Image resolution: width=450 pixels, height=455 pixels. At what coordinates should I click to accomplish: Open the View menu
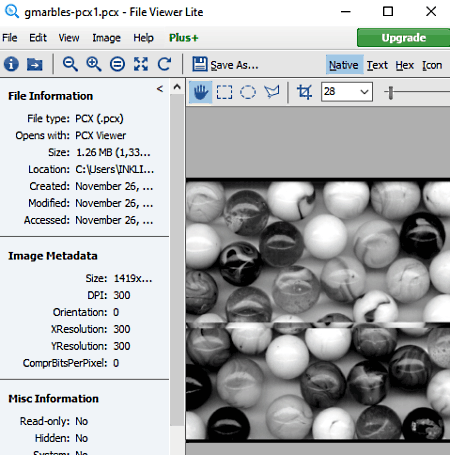(69, 38)
